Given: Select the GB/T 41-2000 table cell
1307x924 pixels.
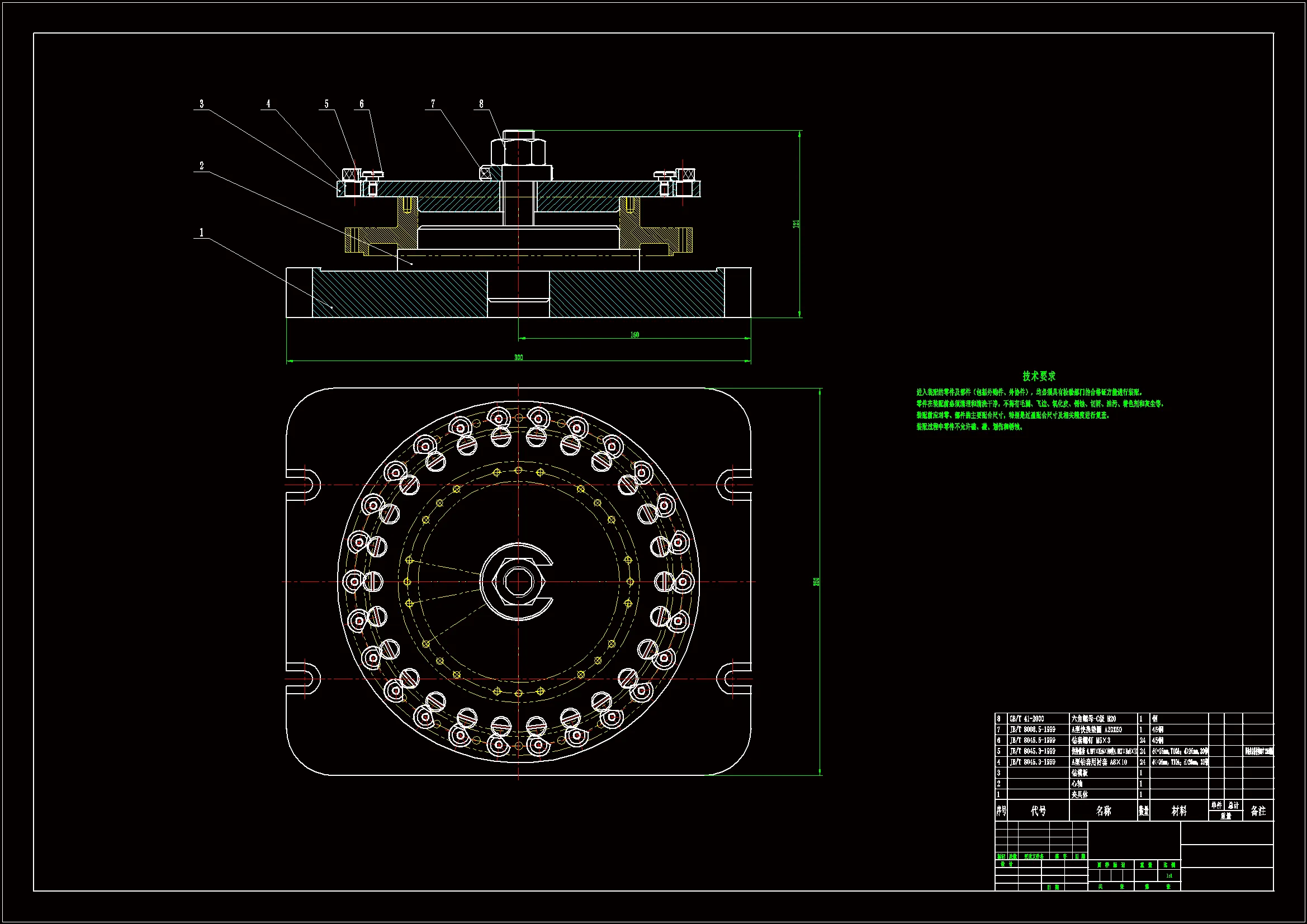Looking at the screenshot, I should tap(1026, 718).
